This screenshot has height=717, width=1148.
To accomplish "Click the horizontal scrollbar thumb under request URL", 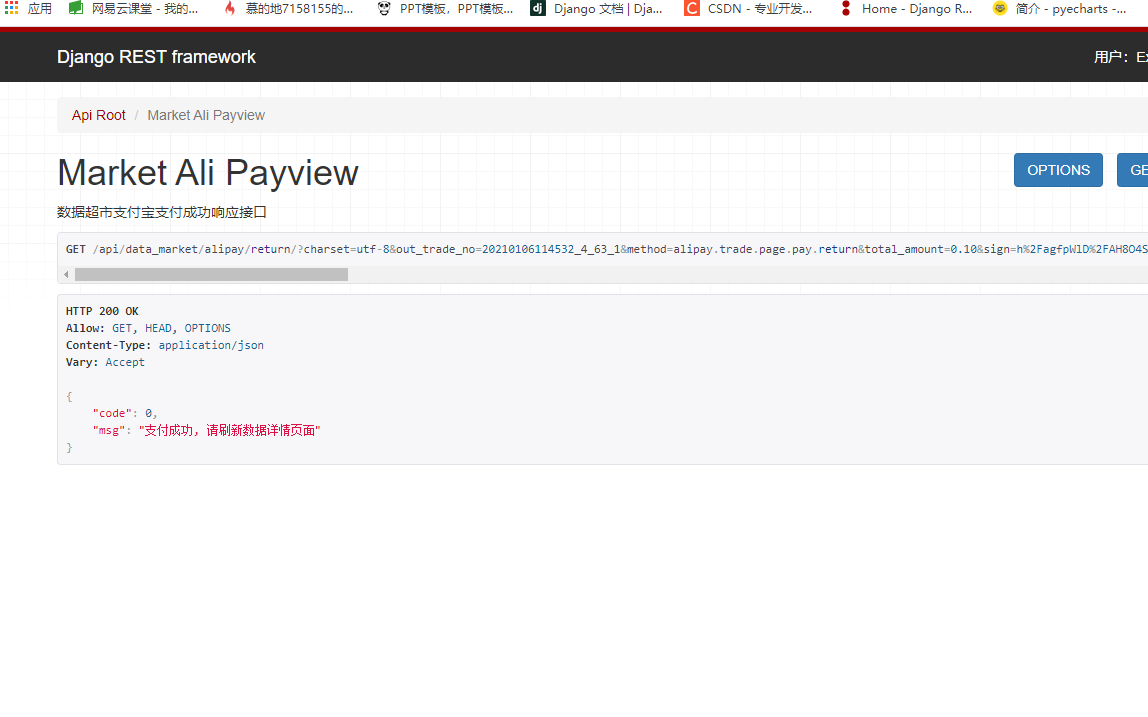I will 211,275.
